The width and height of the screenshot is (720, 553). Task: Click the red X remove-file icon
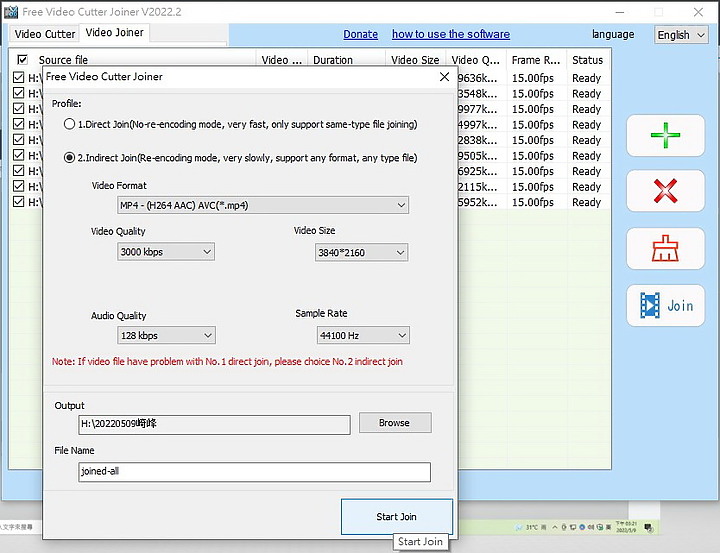click(x=665, y=191)
